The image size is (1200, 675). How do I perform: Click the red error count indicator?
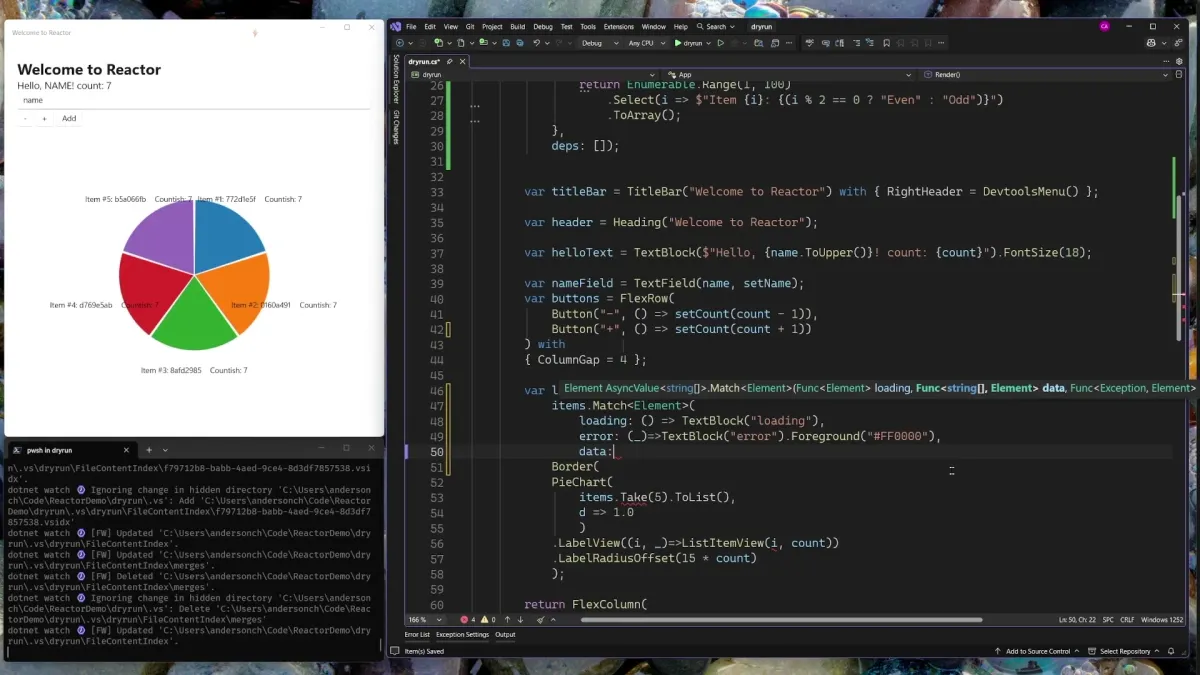click(468, 619)
